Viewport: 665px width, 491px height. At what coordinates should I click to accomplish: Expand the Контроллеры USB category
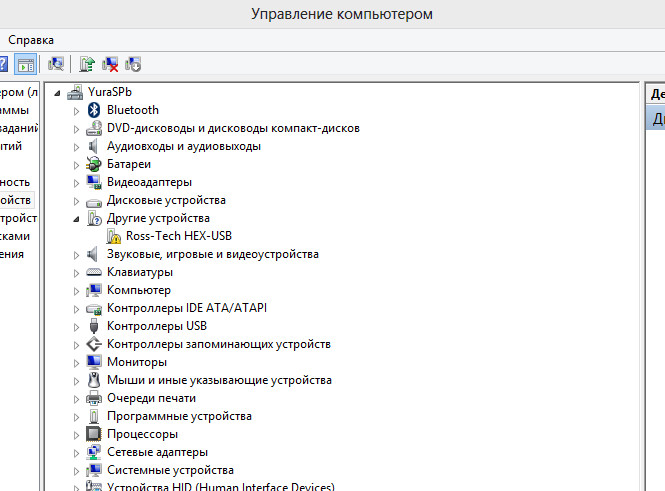click(x=76, y=327)
